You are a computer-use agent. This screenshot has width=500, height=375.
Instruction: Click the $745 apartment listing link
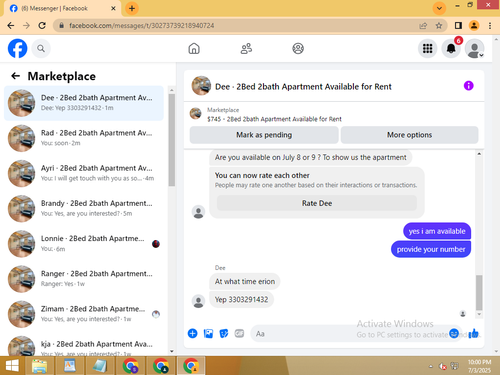(x=274, y=119)
